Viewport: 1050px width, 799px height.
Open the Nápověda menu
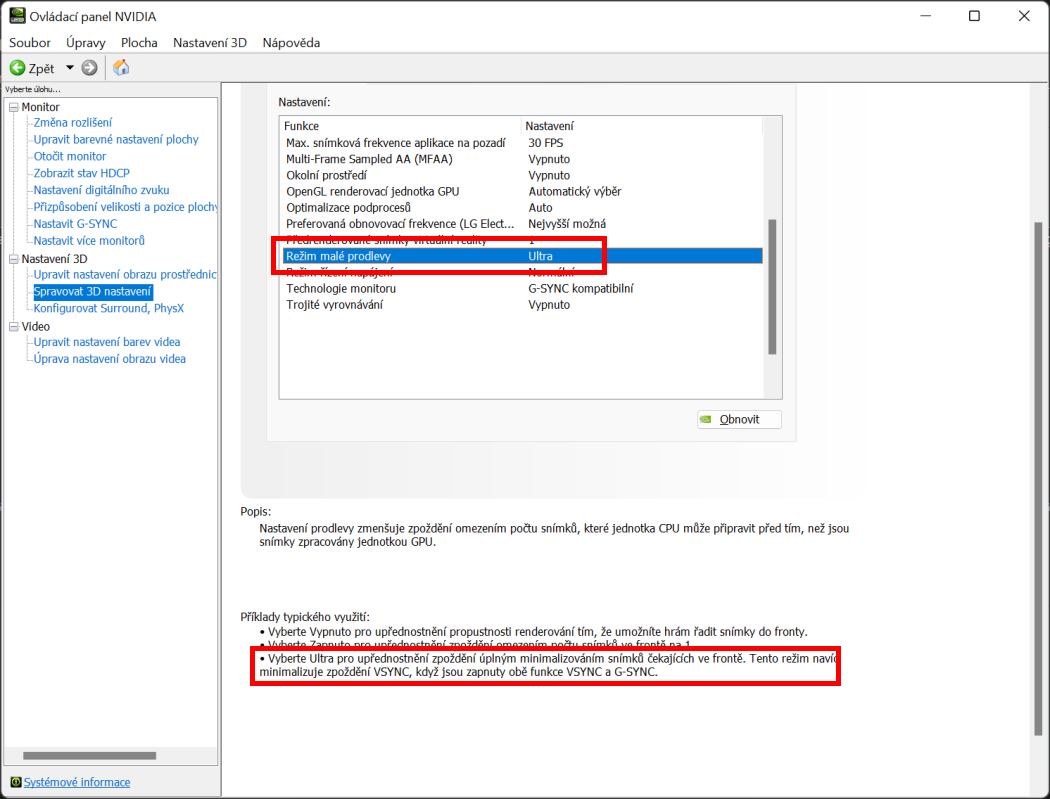[x=291, y=42]
